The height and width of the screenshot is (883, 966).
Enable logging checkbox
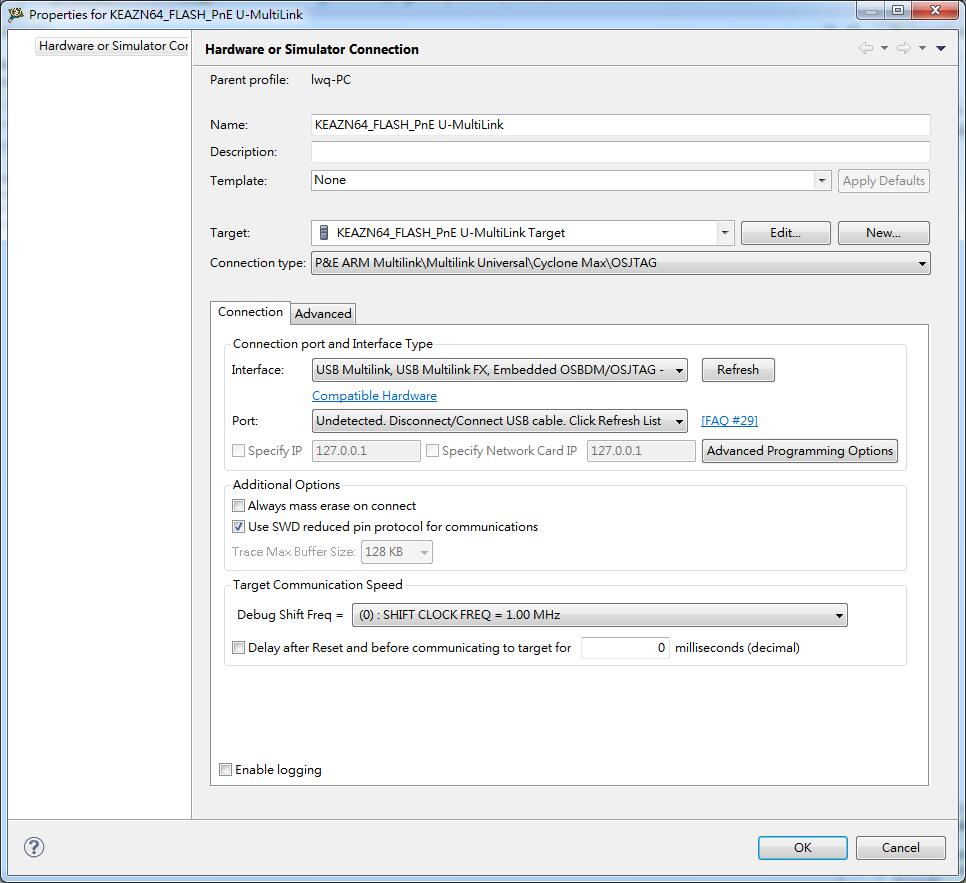pos(225,770)
